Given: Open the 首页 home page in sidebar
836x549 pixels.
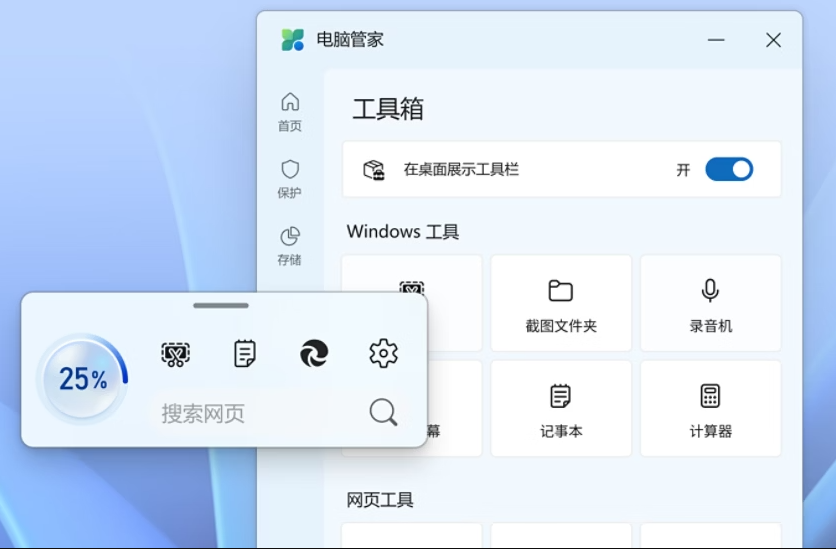Looking at the screenshot, I should (290, 112).
